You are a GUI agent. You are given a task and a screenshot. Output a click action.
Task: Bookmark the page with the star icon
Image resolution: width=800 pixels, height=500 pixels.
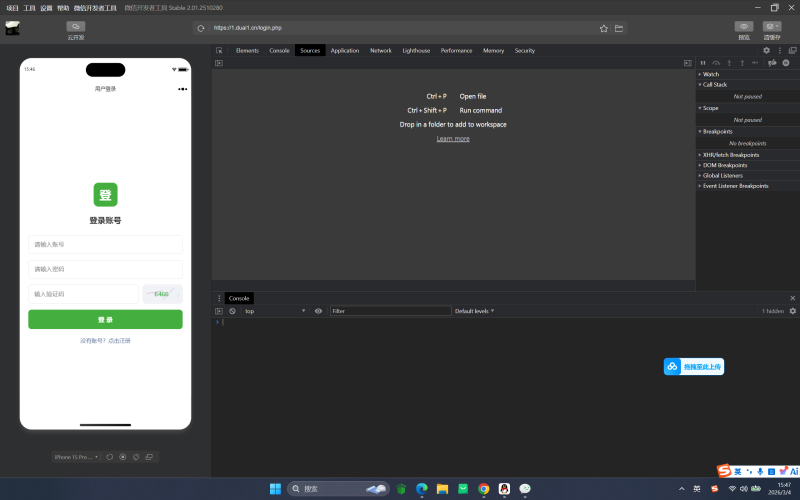click(x=606, y=28)
